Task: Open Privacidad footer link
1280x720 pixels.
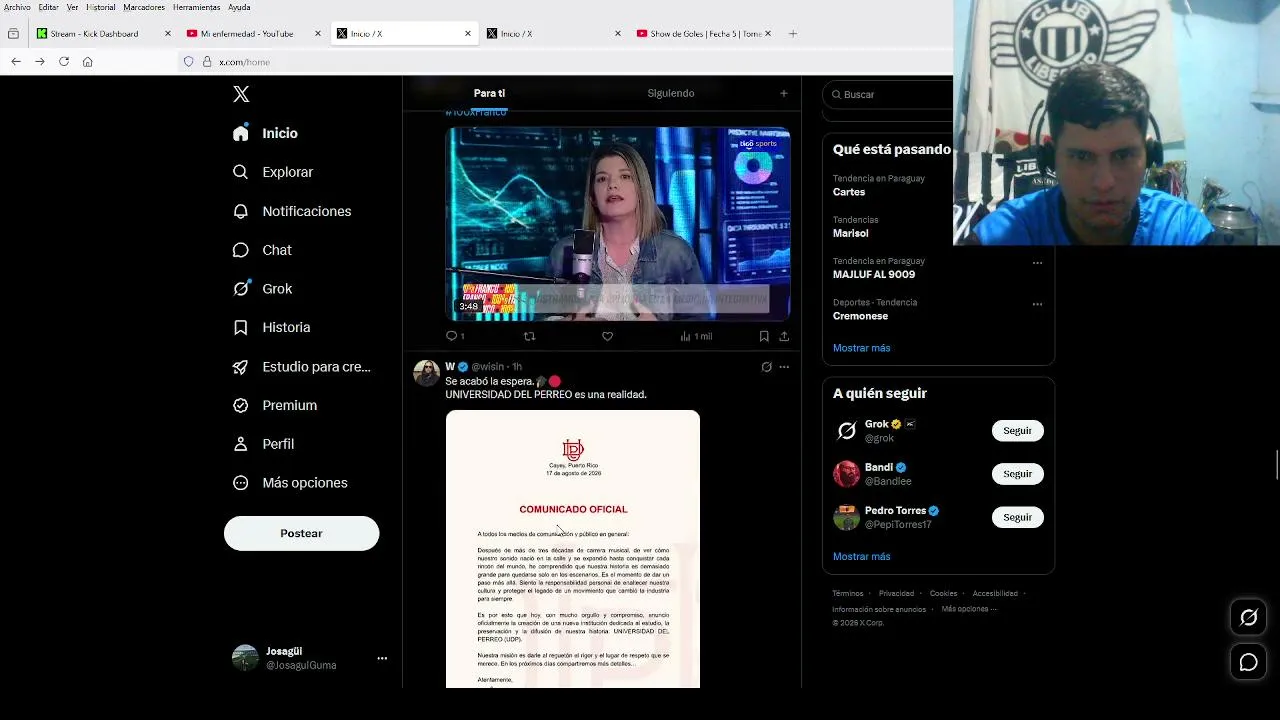Action: click(896, 594)
